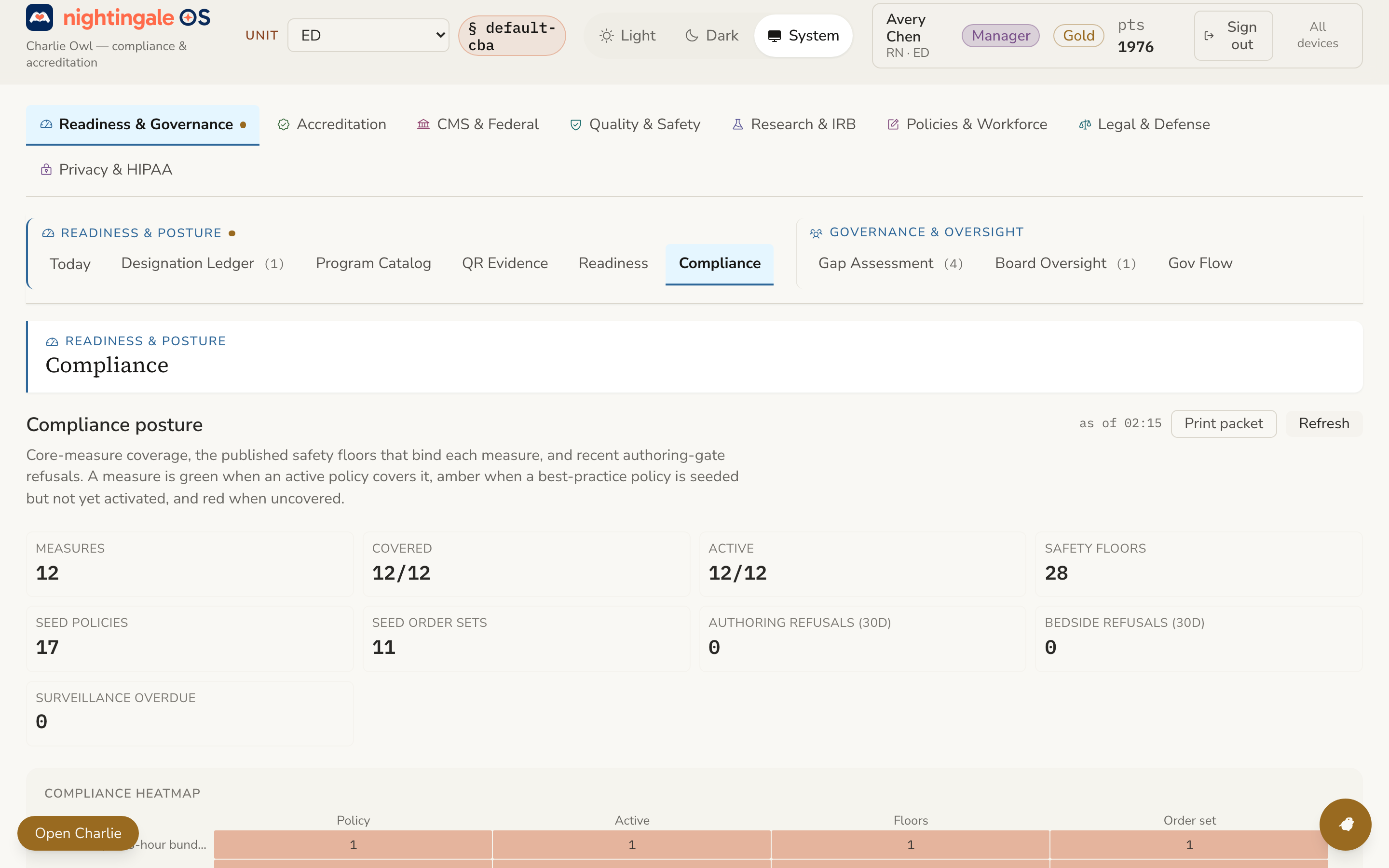This screenshot has height=868, width=1389.
Task: Click the COVERED 12/12 stat card
Action: click(x=526, y=564)
